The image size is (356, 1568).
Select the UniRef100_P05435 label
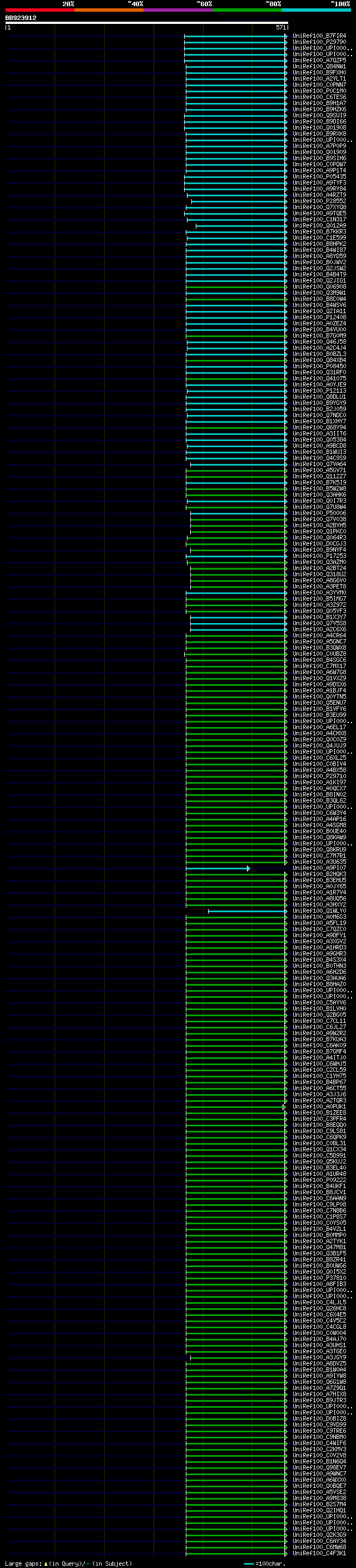coord(319,176)
